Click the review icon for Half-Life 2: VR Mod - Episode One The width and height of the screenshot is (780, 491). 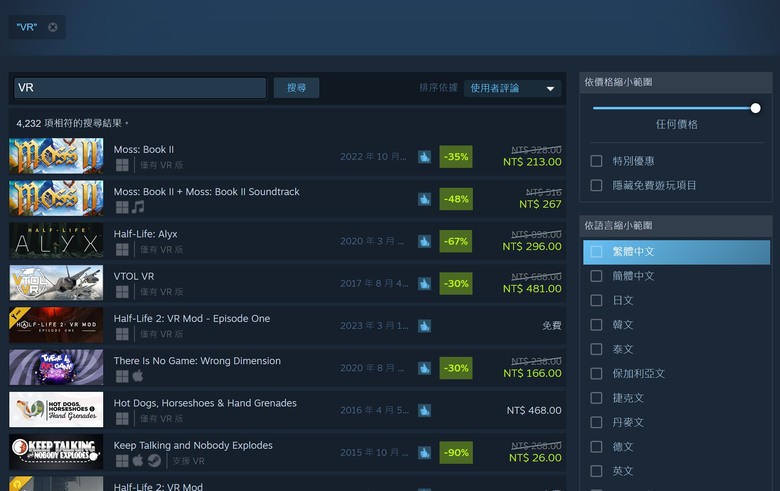pyautogui.click(x=424, y=326)
